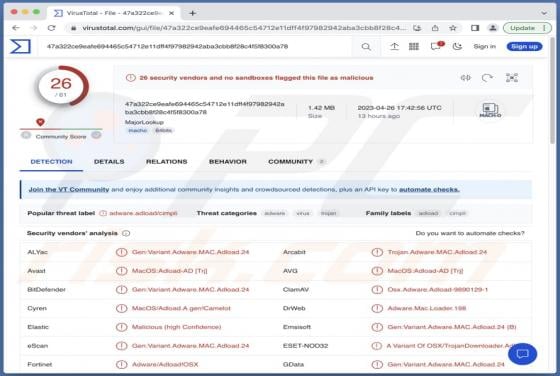Click the DrWeb detection alert icon
The width and height of the screenshot is (560, 376).
[377, 308]
